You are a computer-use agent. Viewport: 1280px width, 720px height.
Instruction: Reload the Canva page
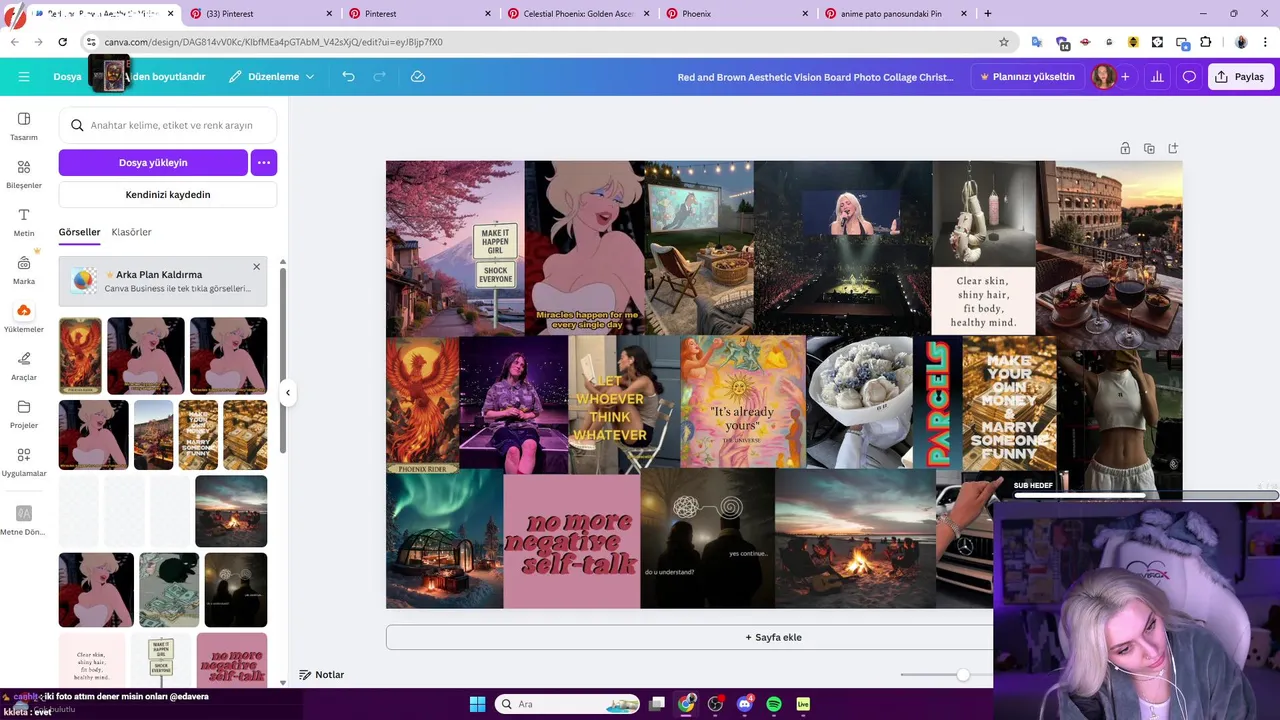(x=62, y=42)
